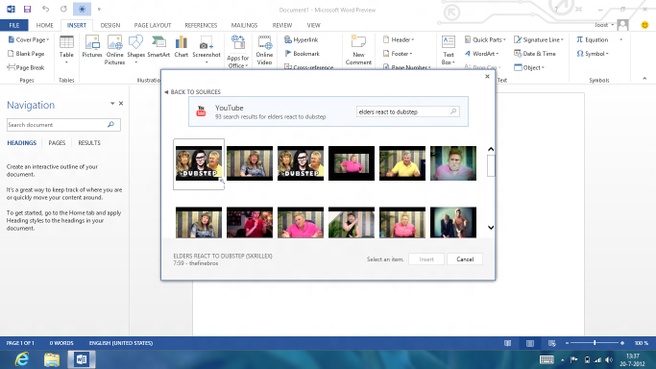This screenshot has width=656, height=369.
Task: Switch to Read Mode view in status bar
Action: (507, 343)
